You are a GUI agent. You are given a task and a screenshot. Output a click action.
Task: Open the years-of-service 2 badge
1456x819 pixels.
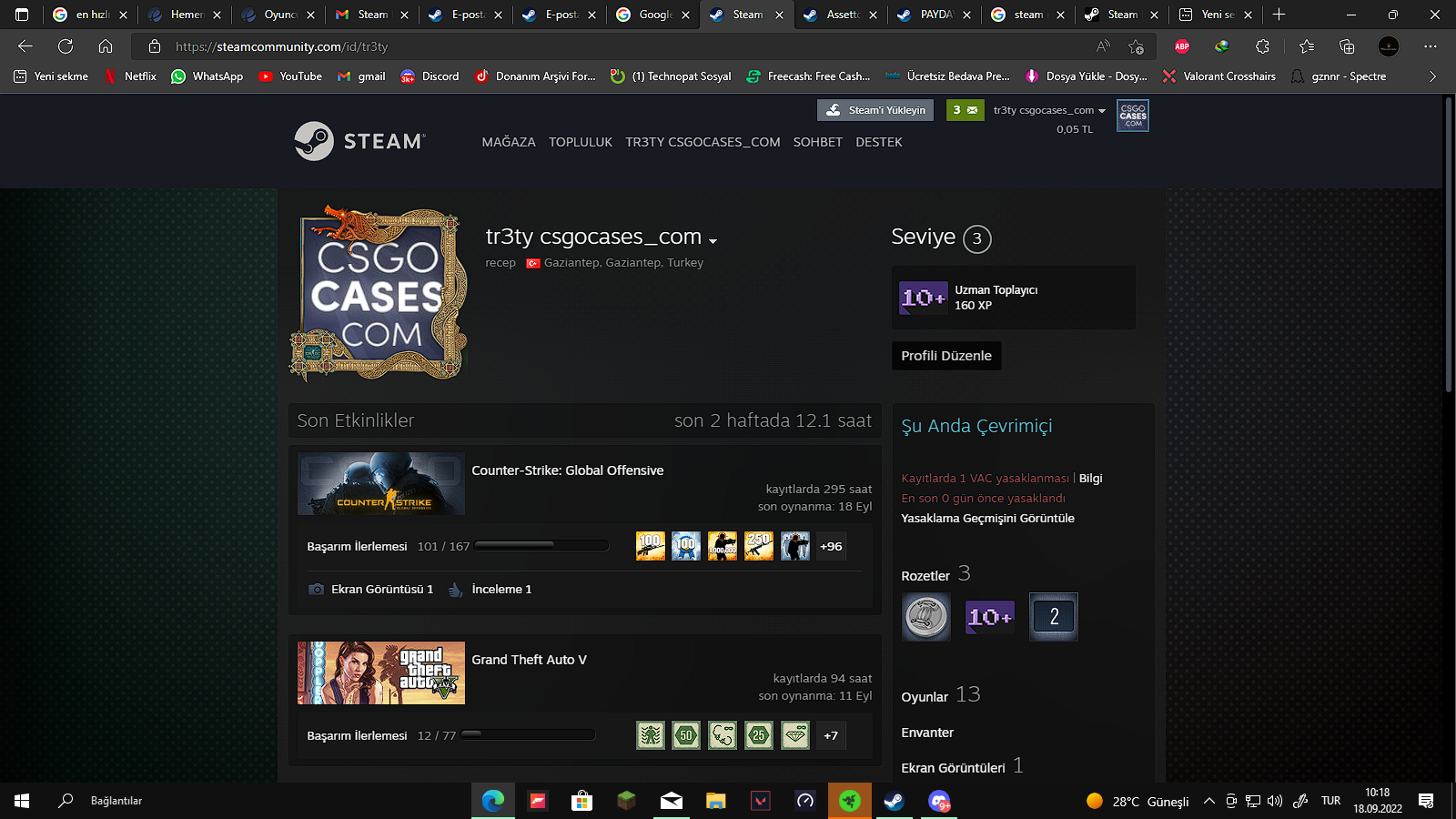coord(1053,617)
